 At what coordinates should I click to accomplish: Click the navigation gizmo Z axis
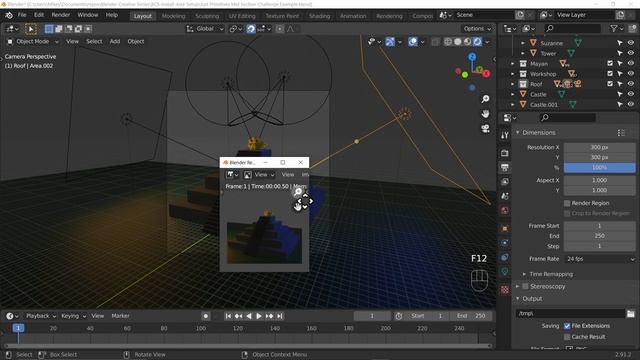pos(472,57)
